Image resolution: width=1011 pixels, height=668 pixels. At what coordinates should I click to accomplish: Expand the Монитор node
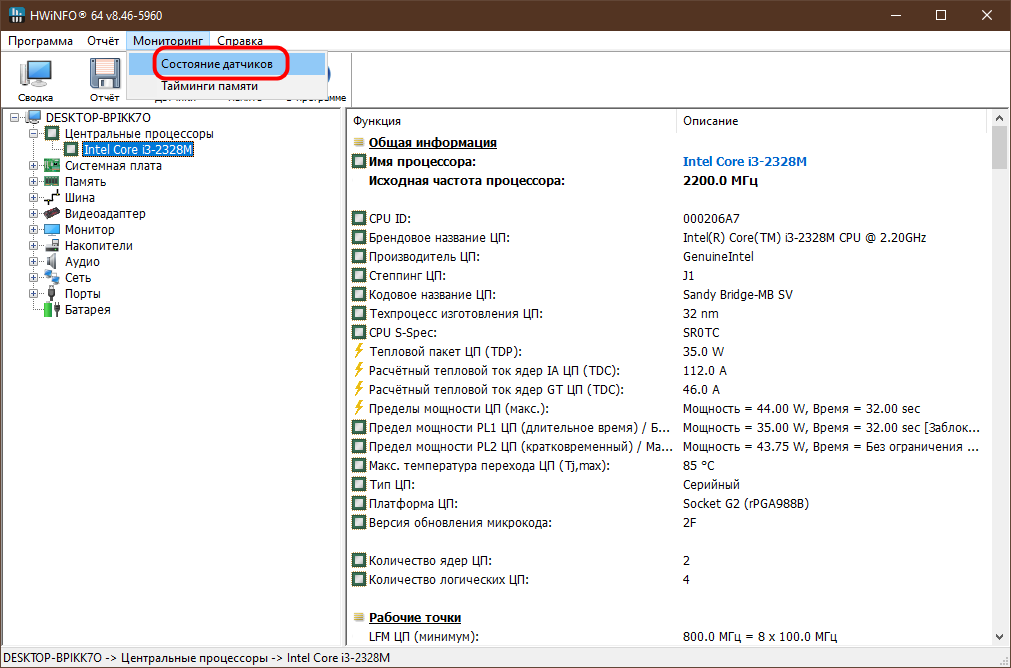point(34,230)
